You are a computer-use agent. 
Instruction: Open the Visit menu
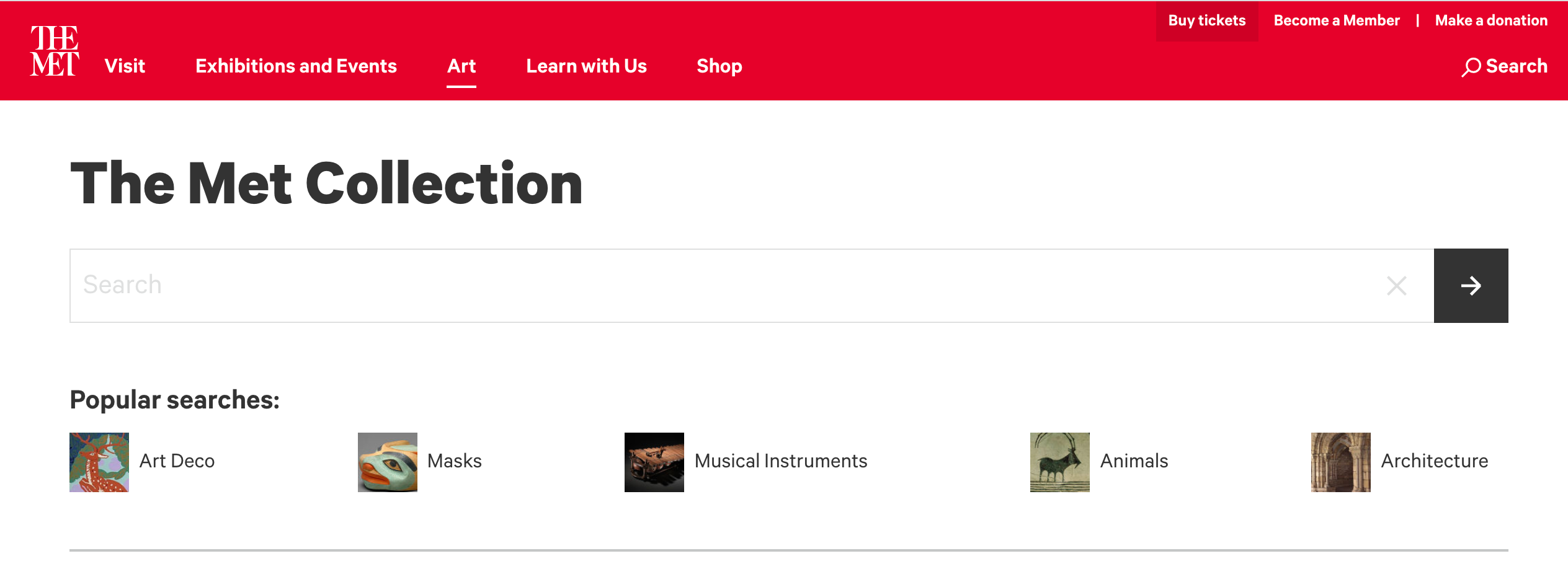pos(125,66)
